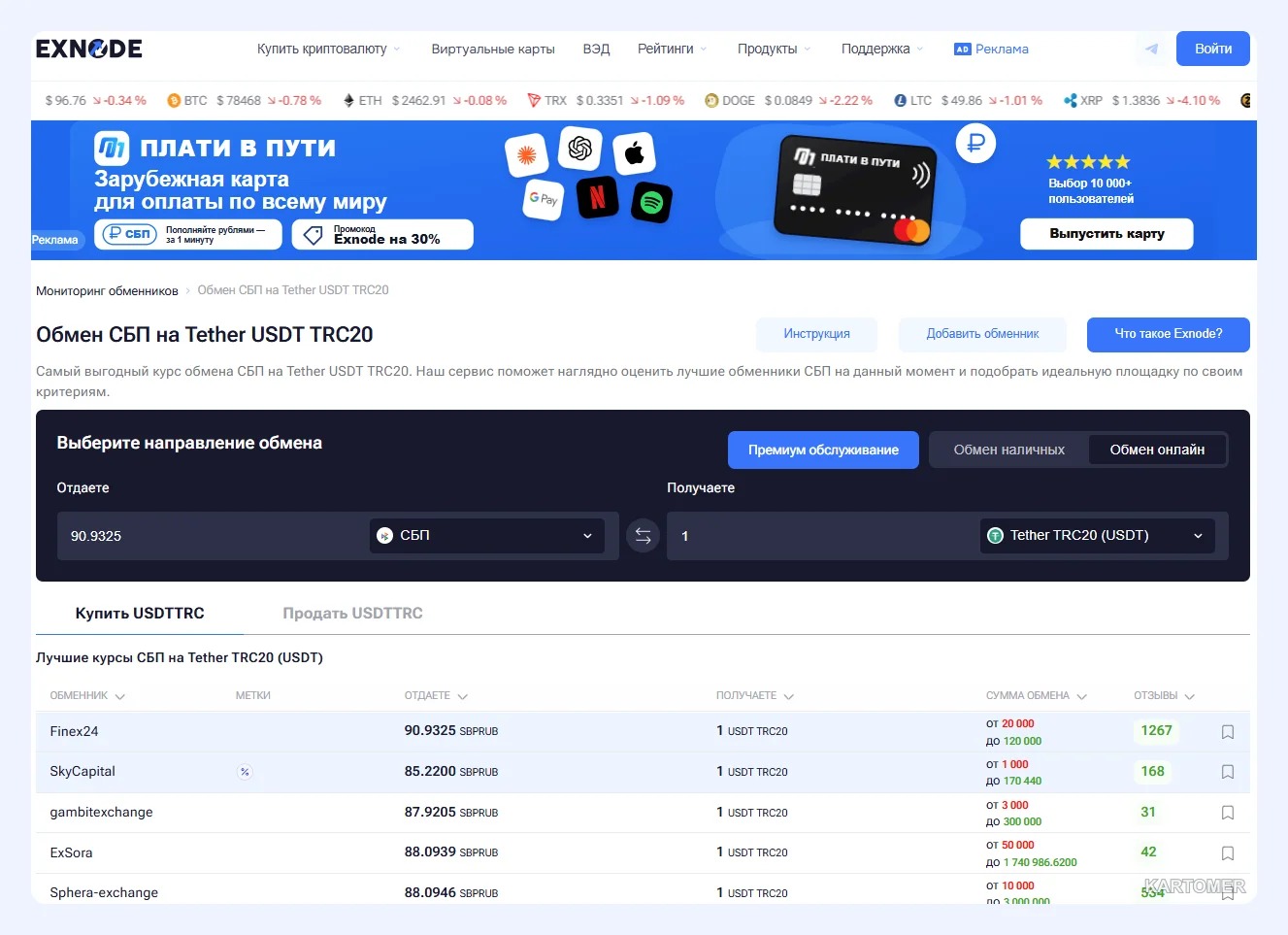Click the DOGE ticker coin icon
This screenshot has height=935, width=1288.
pyautogui.click(x=711, y=100)
